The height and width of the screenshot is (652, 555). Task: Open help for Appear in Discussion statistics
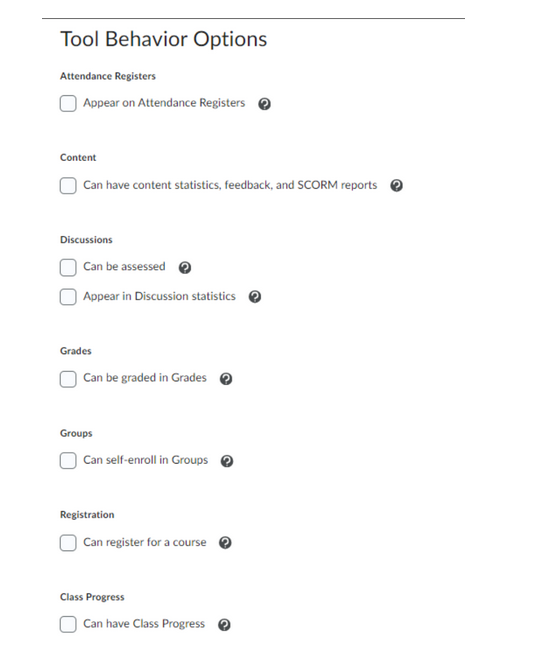coord(255,296)
